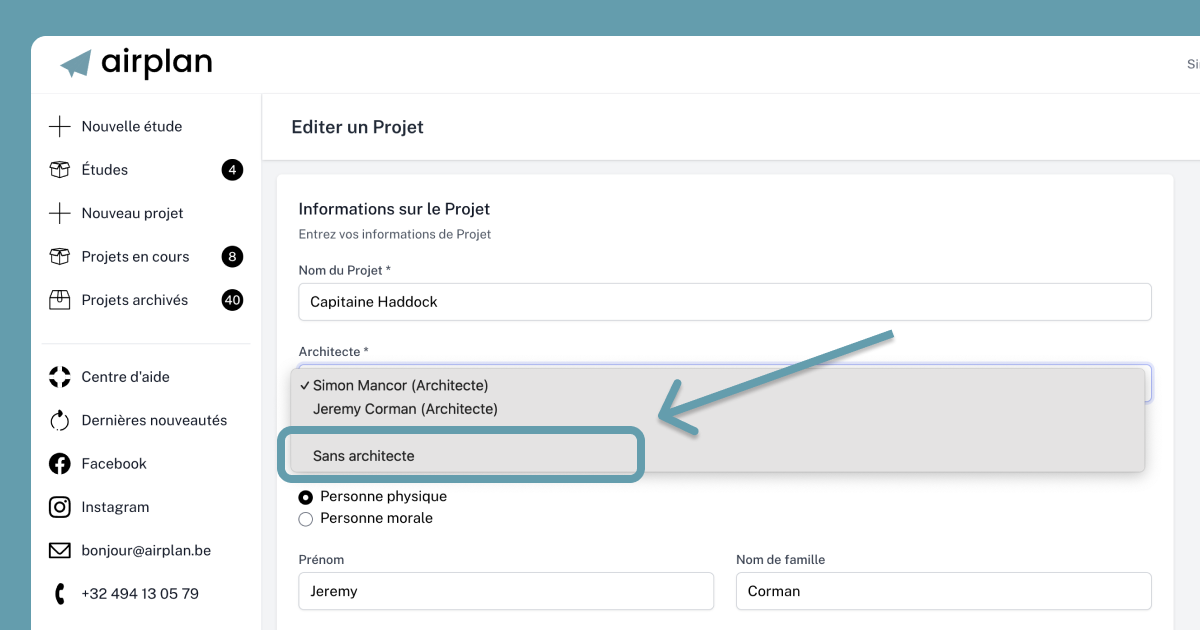The height and width of the screenshot is (630, 1200).
Task: Click the Nom du Projet field with Capitaine Haddock
Action: click(725, 302)
